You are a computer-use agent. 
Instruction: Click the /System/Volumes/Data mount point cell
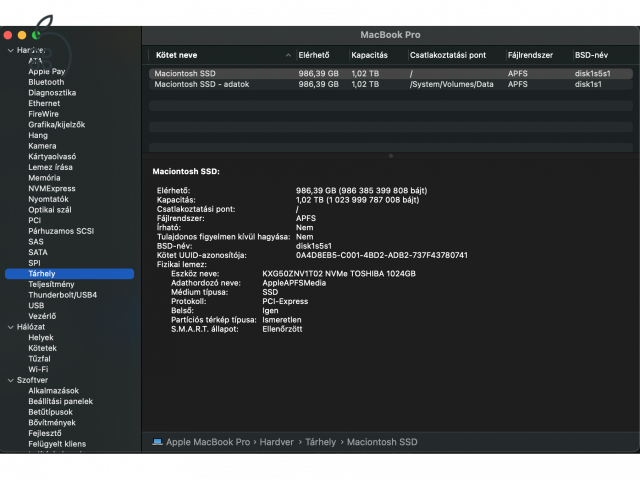(451, 84)
